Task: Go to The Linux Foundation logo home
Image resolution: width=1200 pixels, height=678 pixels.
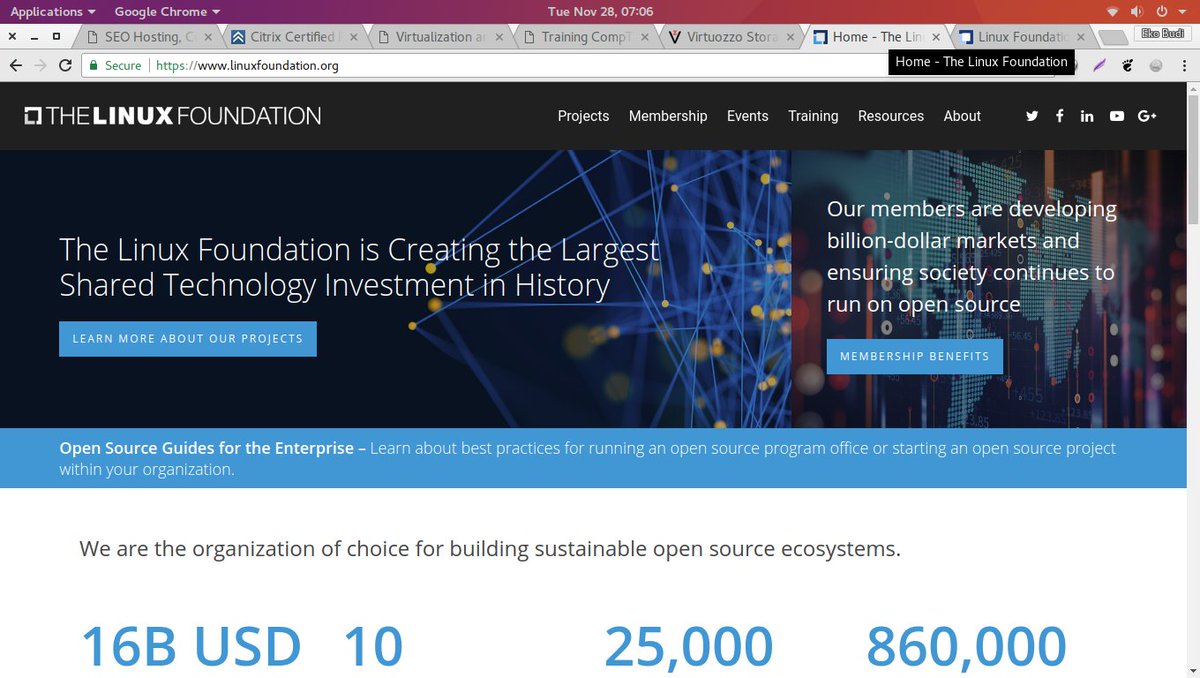Action: tap(172, 116)
